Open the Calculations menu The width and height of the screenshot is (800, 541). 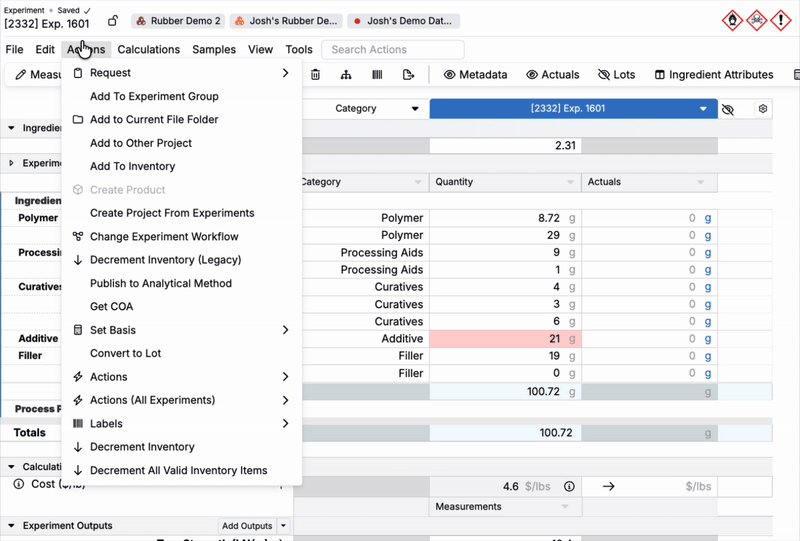148,49
